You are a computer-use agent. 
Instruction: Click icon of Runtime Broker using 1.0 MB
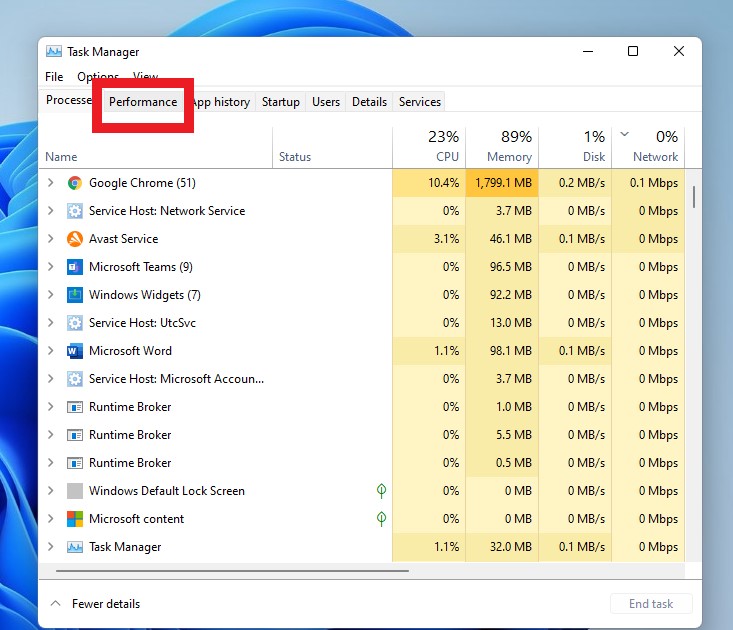[75, 407]
